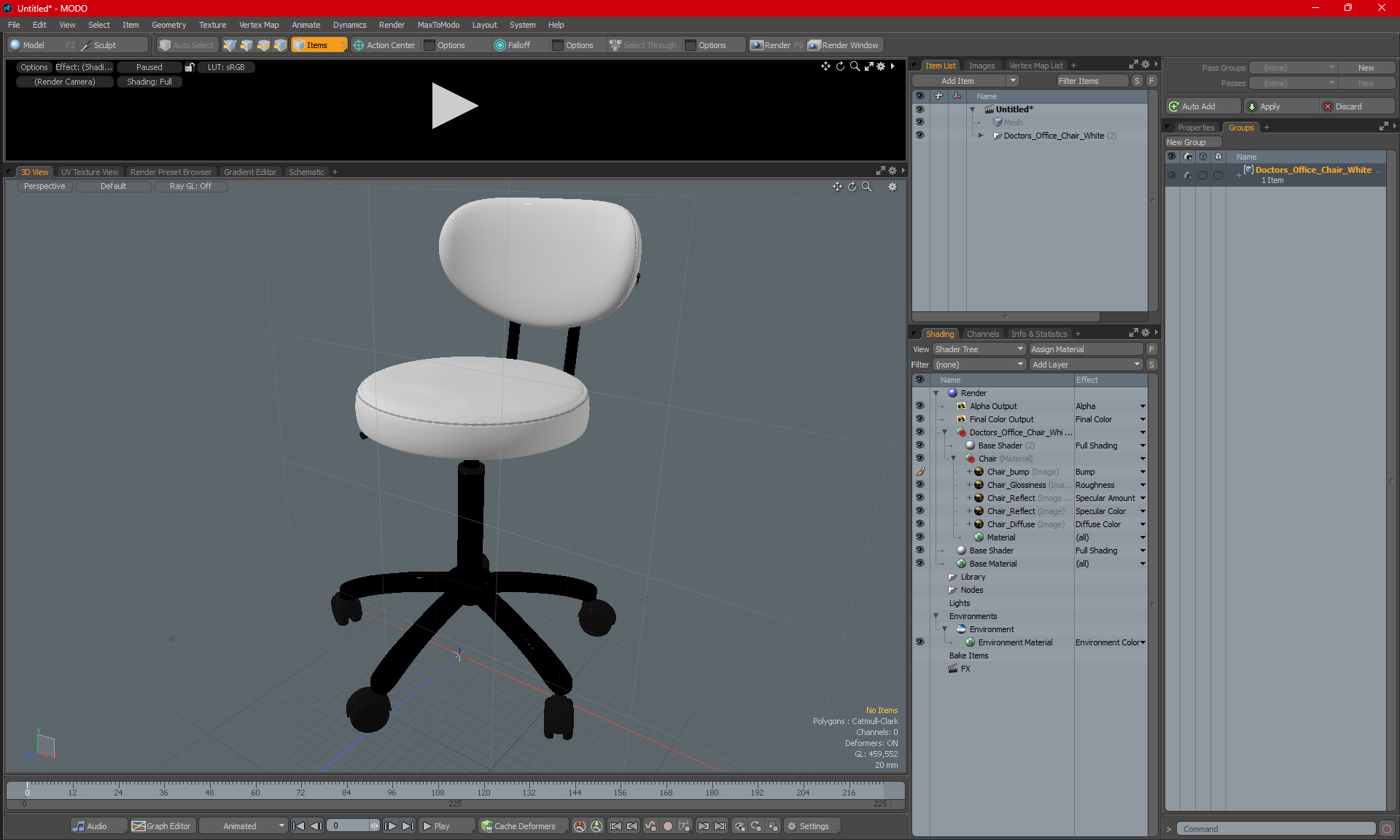Expand Doctors_Office_Chair_White in Item List
Viewport: 1400px width, 840px height.
coord(981,136)
